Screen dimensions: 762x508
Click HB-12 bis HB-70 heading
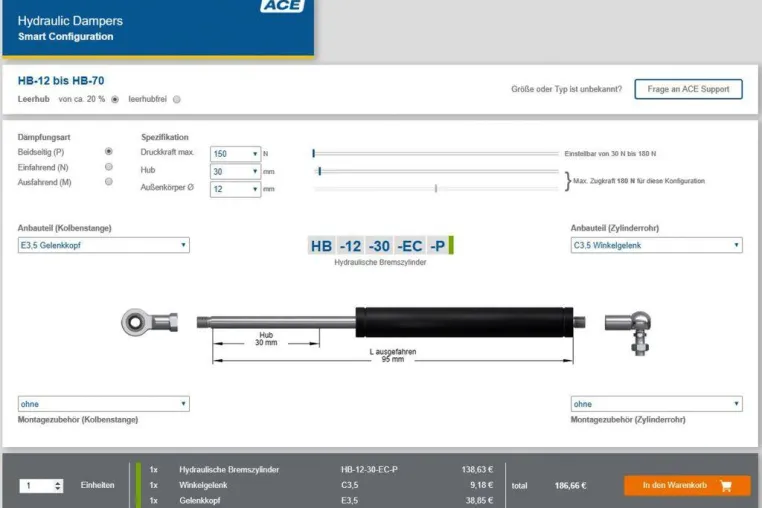coord(61,81)
